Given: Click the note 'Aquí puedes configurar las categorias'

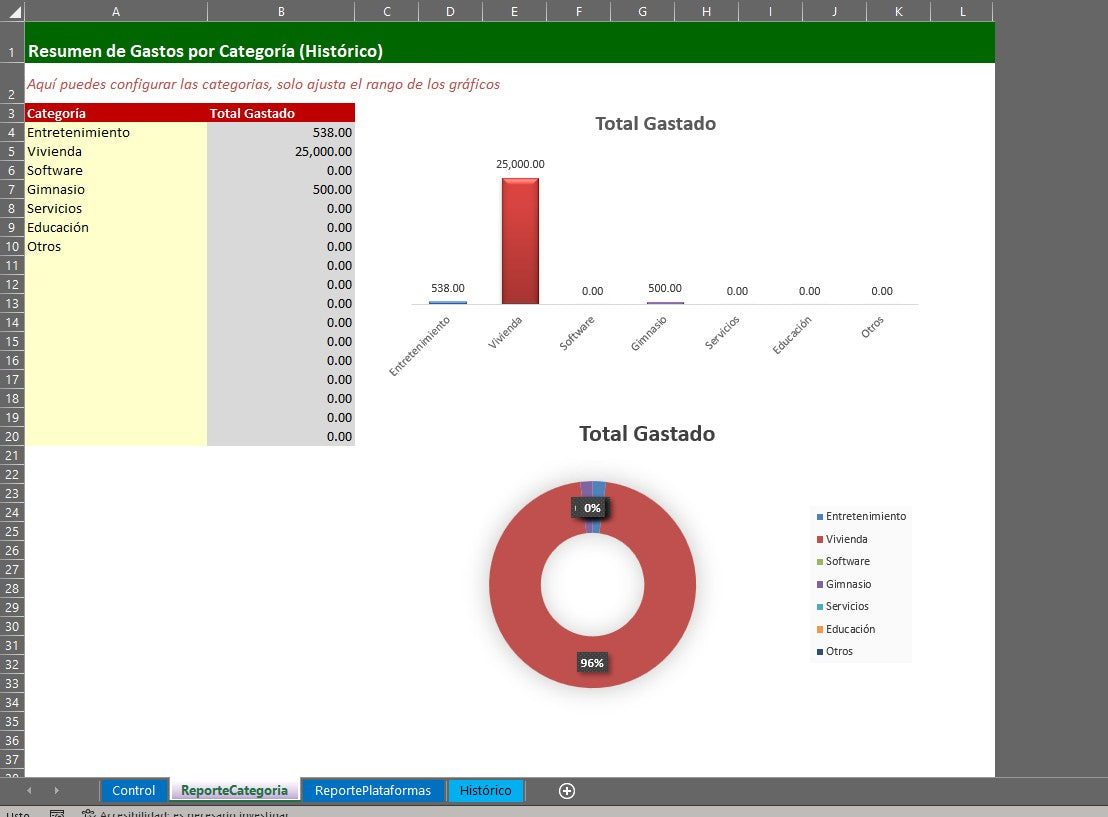Looking at the screenshot, I should (263, 84).
